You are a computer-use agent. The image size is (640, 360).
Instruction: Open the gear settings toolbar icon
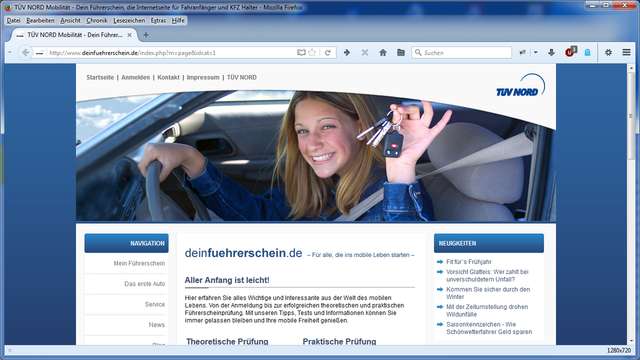[608, 53]
